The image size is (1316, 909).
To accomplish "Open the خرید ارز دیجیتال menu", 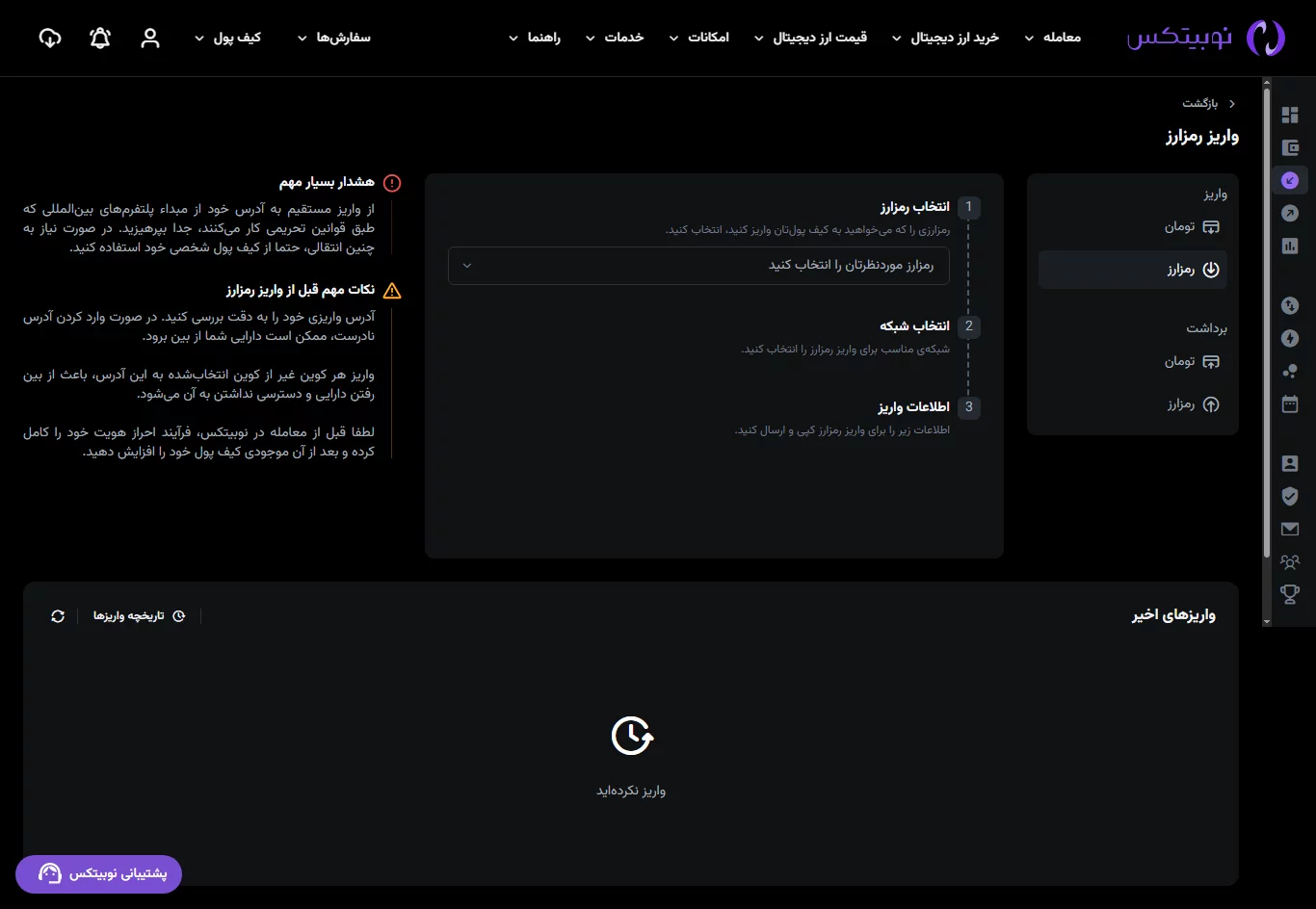I will [945, 38].
